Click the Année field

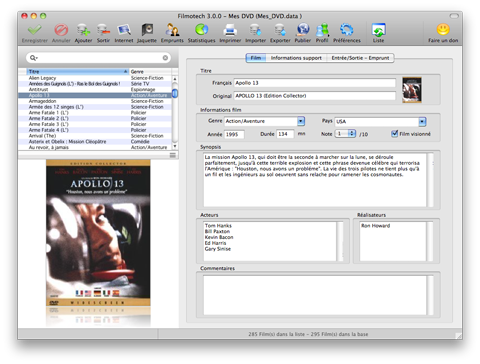pos(234,134)
